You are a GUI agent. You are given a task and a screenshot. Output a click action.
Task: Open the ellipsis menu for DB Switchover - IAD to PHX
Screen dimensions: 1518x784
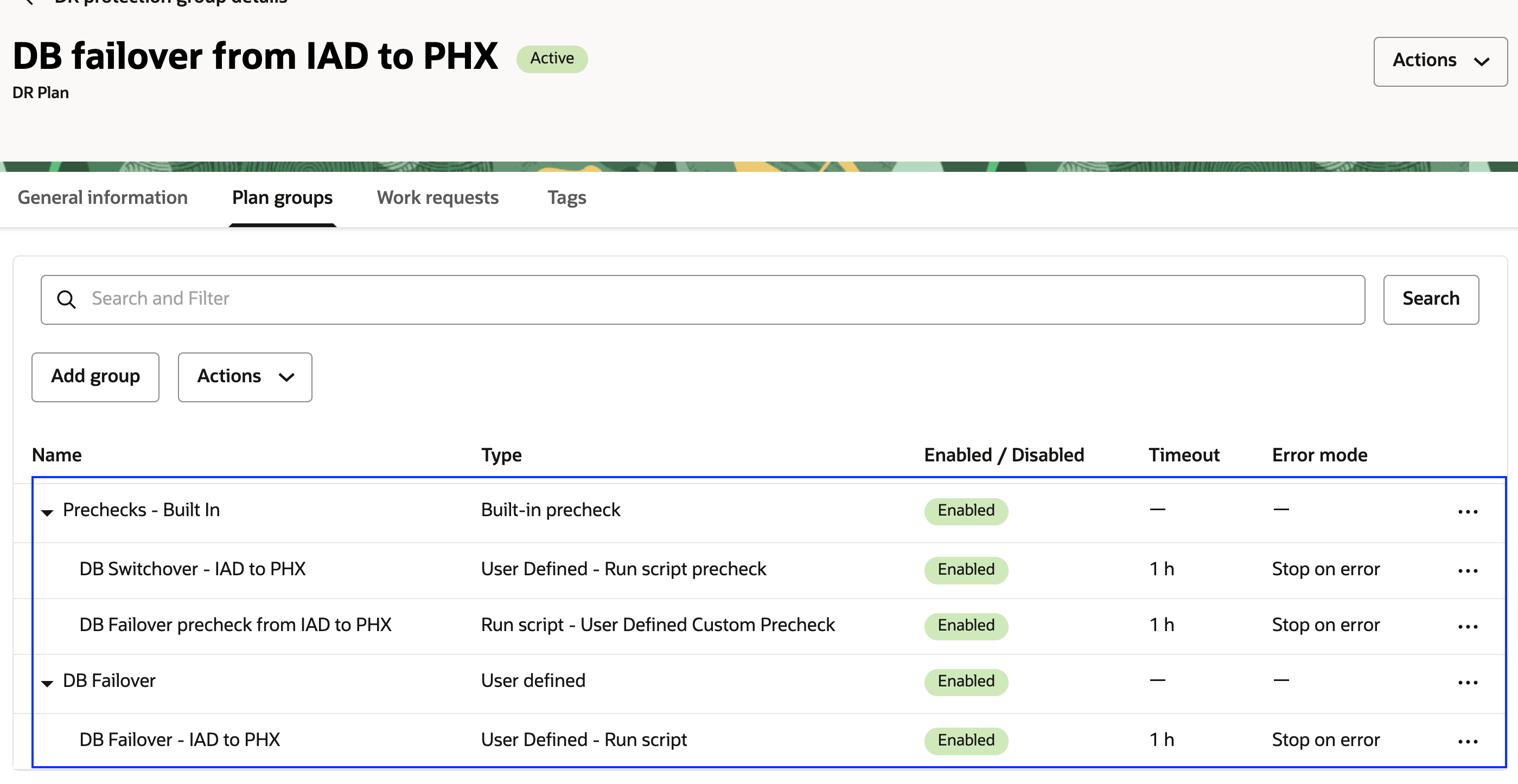(1468, 569)
